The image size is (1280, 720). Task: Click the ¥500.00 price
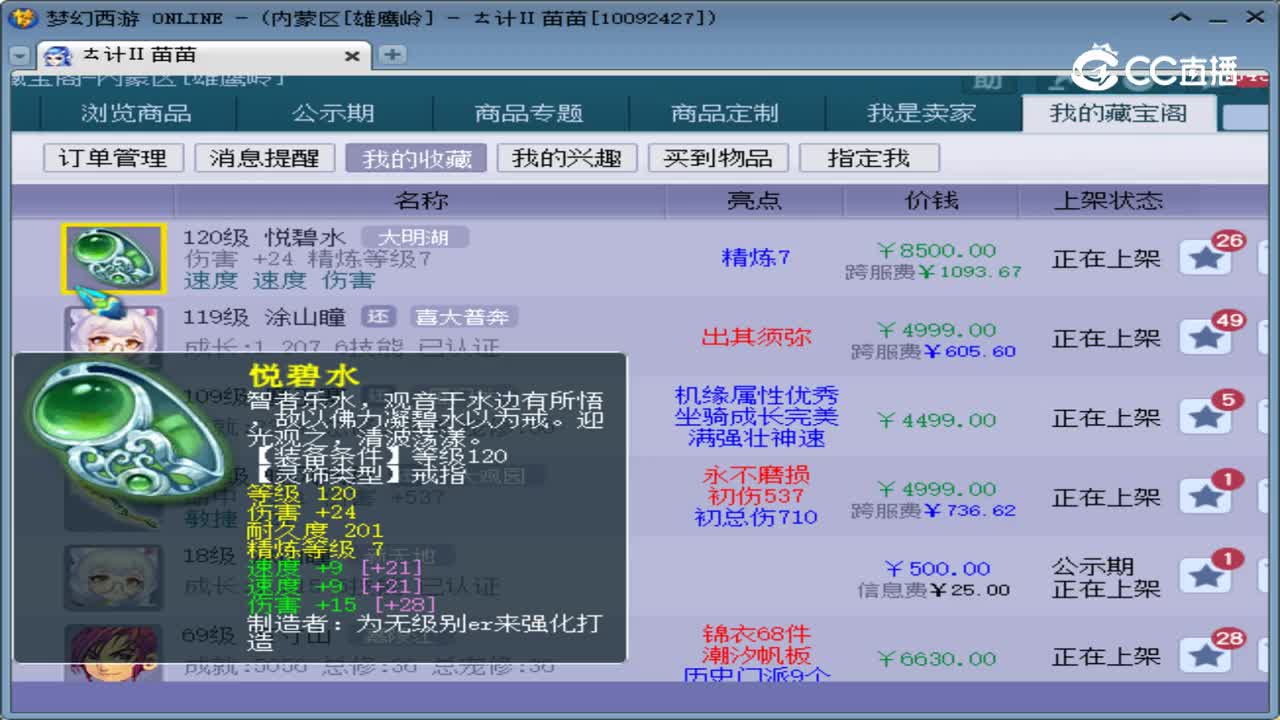tap(937, 569)
